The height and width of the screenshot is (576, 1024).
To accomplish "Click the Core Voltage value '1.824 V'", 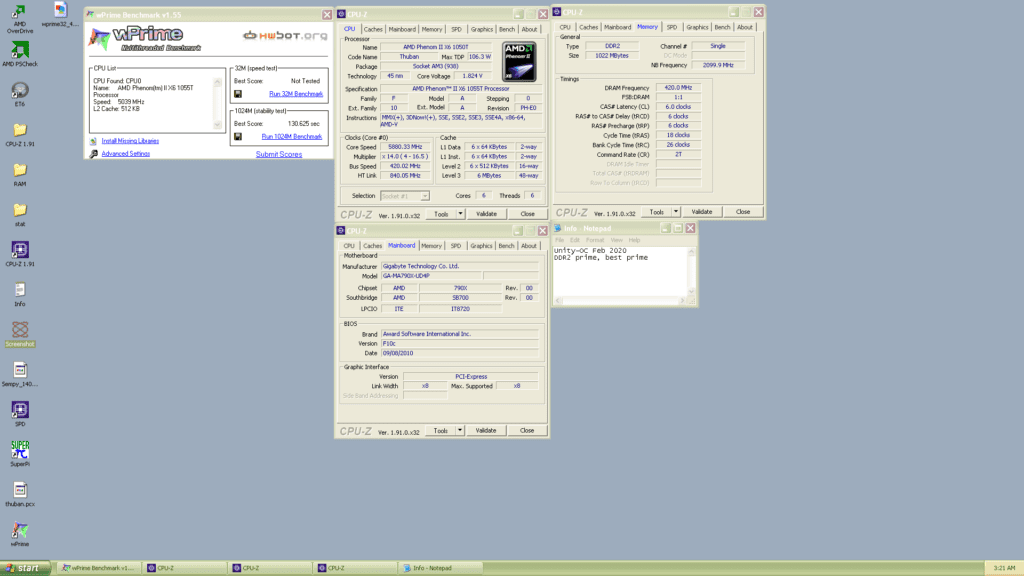I will 472,76.
